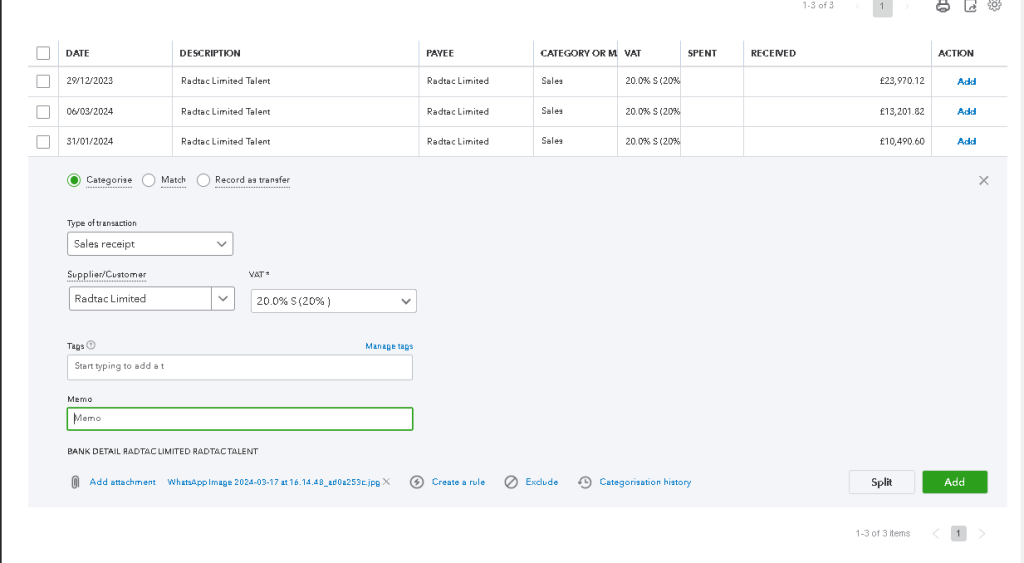Open the WhatsApp Image attachment file link
Screen dimensions: 1024x563
tap(274, 482)
